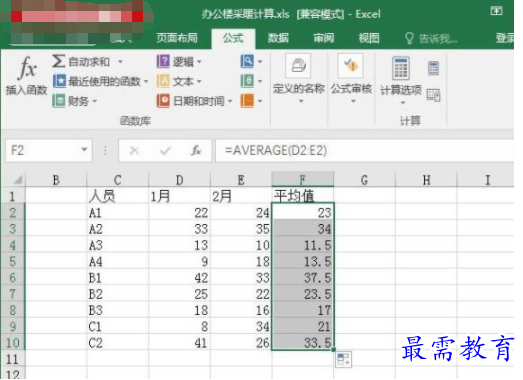Click the Calculation Options icon
The height and width of the screenshot is (380, 523).
click(401, 68)
